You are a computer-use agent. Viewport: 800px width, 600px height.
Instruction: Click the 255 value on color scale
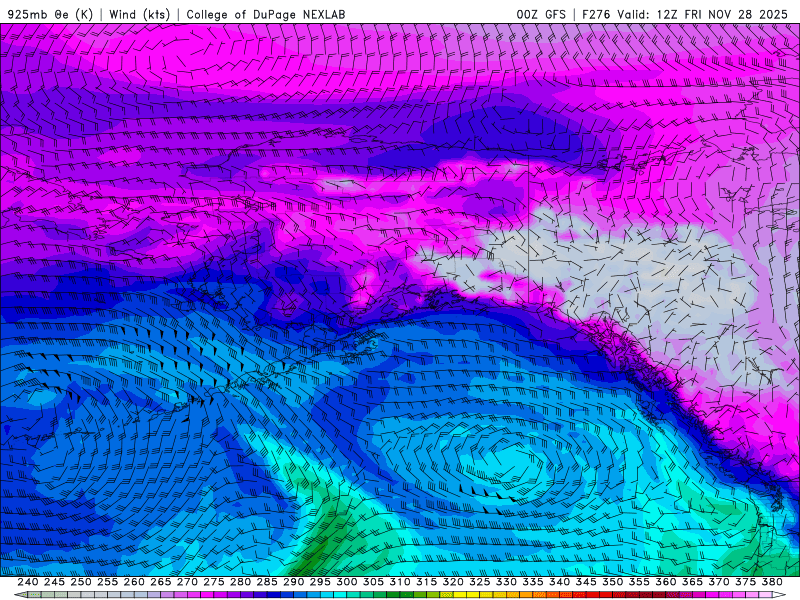click(107, 582)
